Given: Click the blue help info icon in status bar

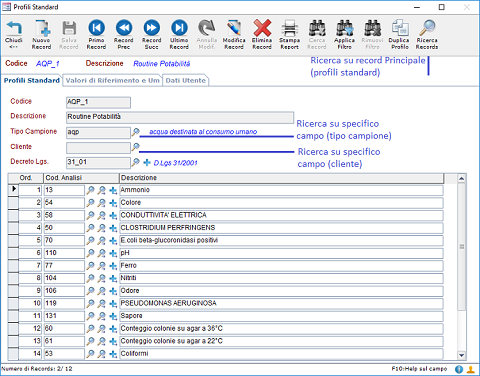Looking at the screenshot, I should pos(459,369).
